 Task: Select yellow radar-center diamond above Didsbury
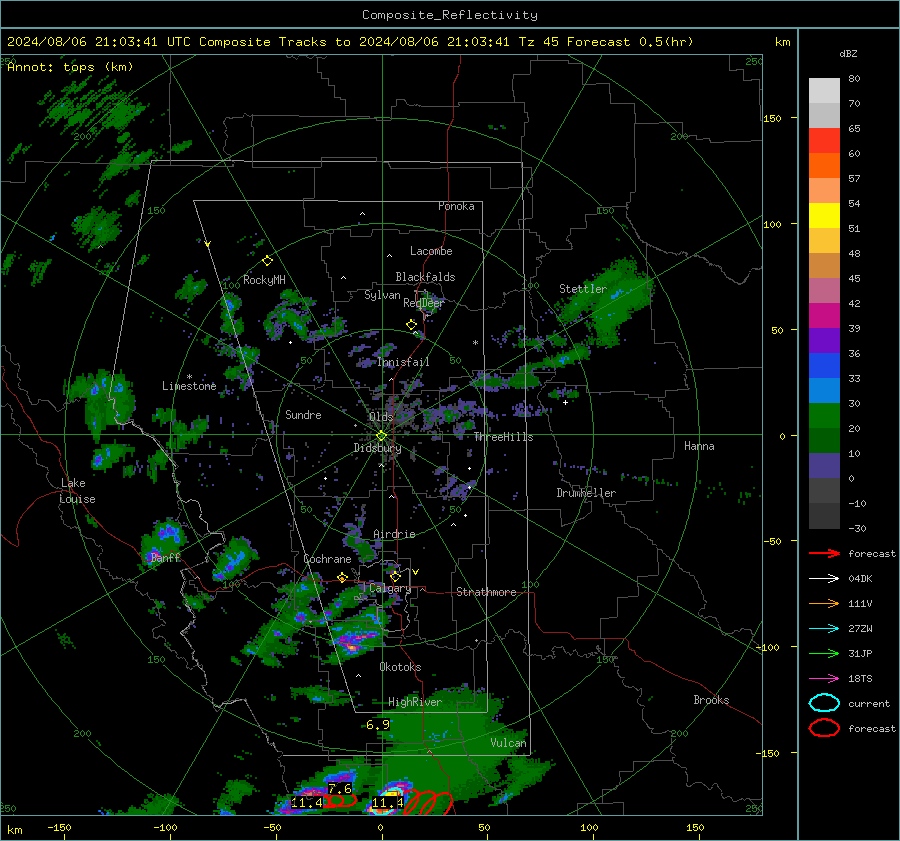[x=381, y=436]
